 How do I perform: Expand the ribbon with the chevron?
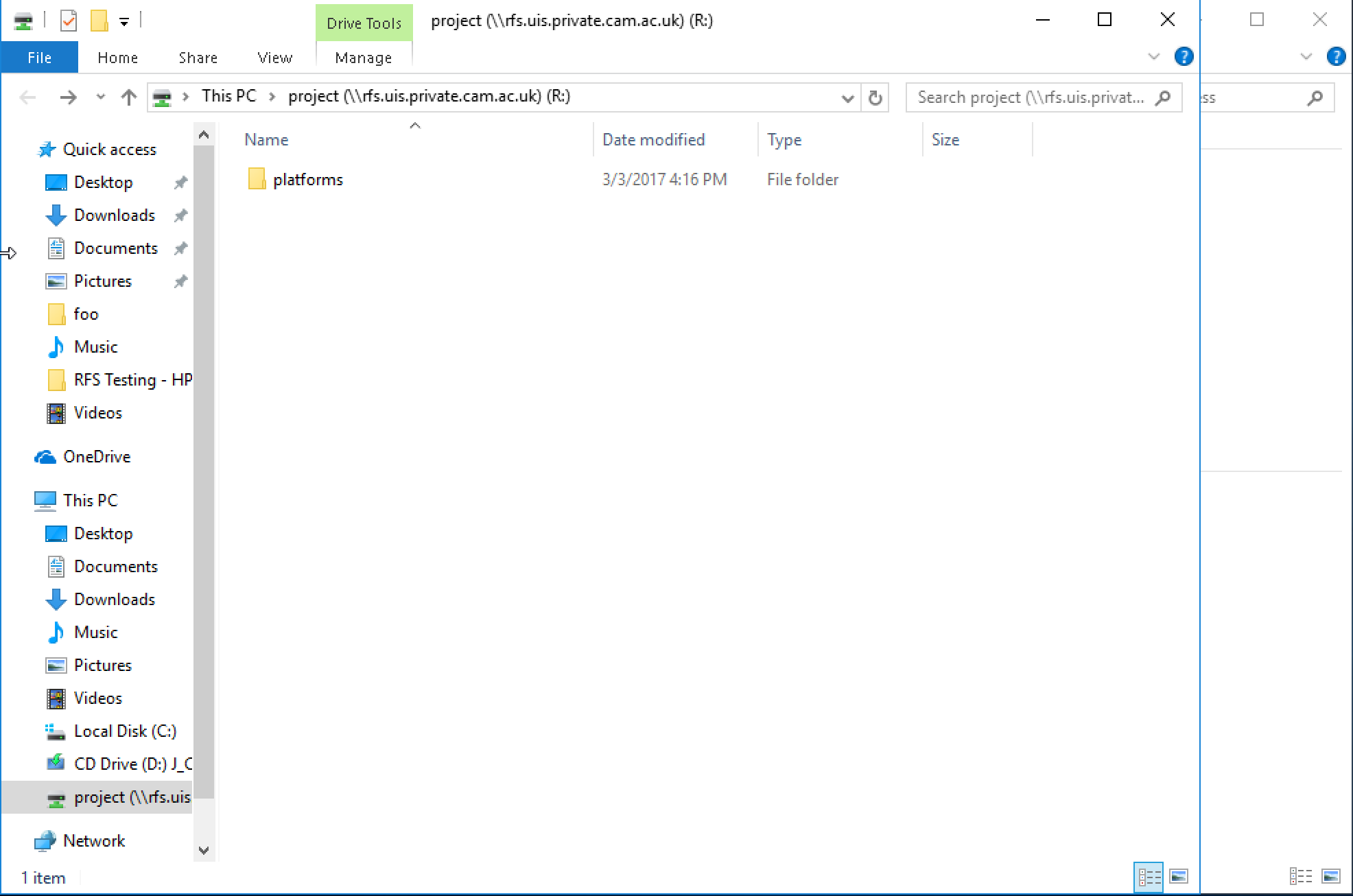pyautogui.click(x=1154, y=56)
